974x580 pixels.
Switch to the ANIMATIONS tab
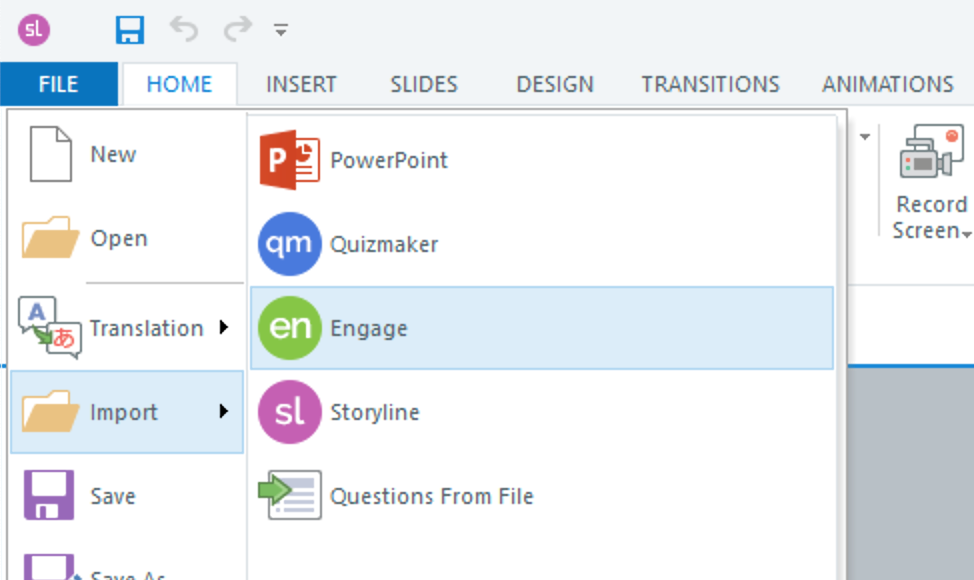887,84
